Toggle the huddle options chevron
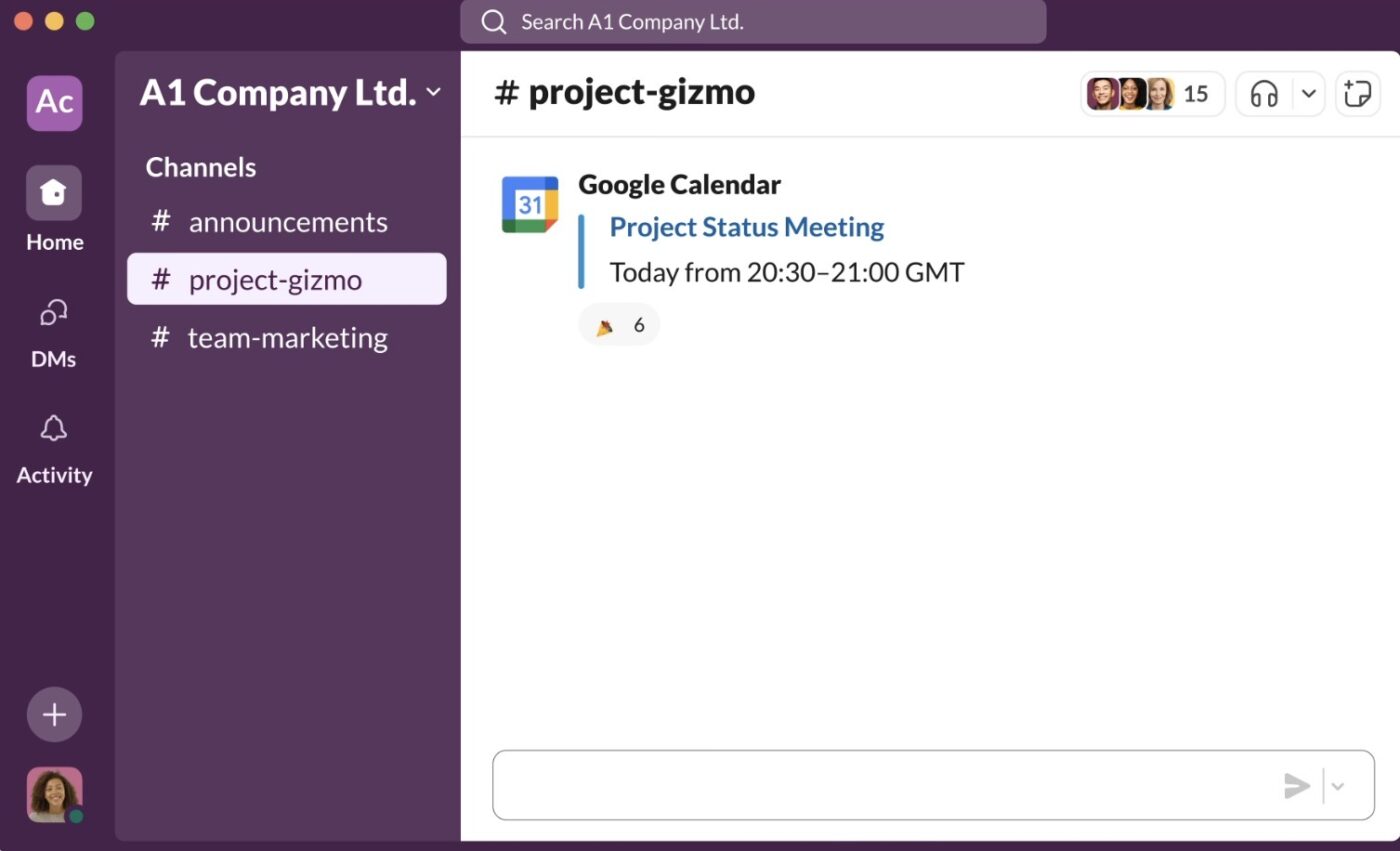This screenshot has width=1400, height=851. click(1309, 93)
